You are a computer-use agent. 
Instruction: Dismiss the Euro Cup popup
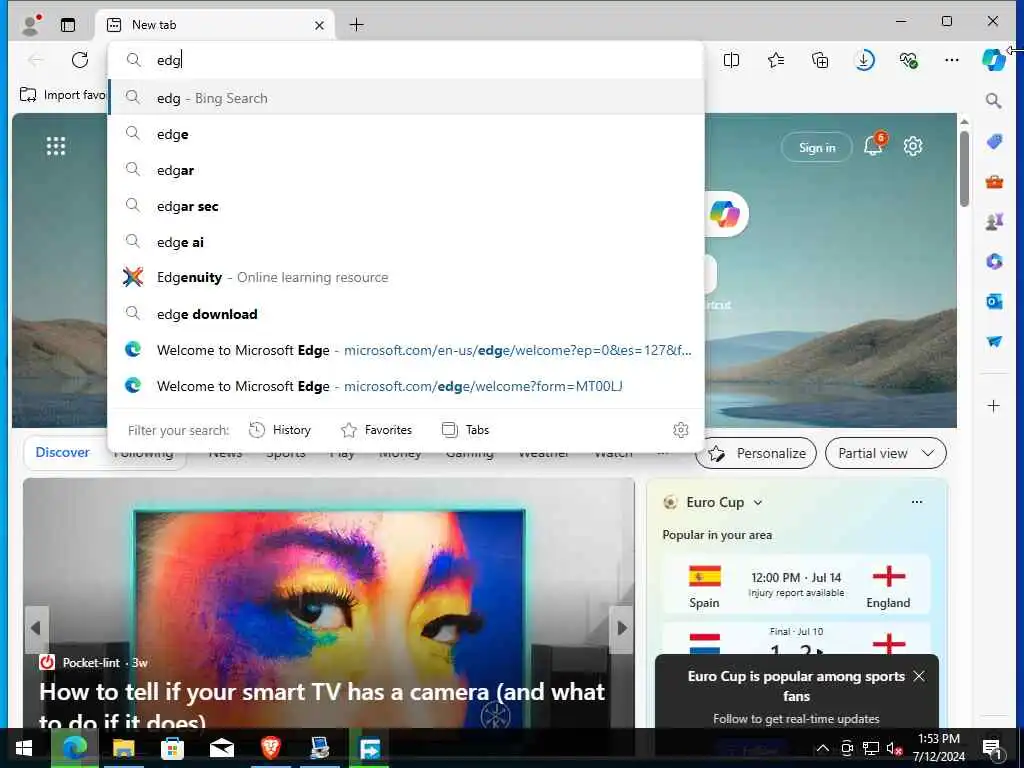pyautogui.click(x=919, y=676)
